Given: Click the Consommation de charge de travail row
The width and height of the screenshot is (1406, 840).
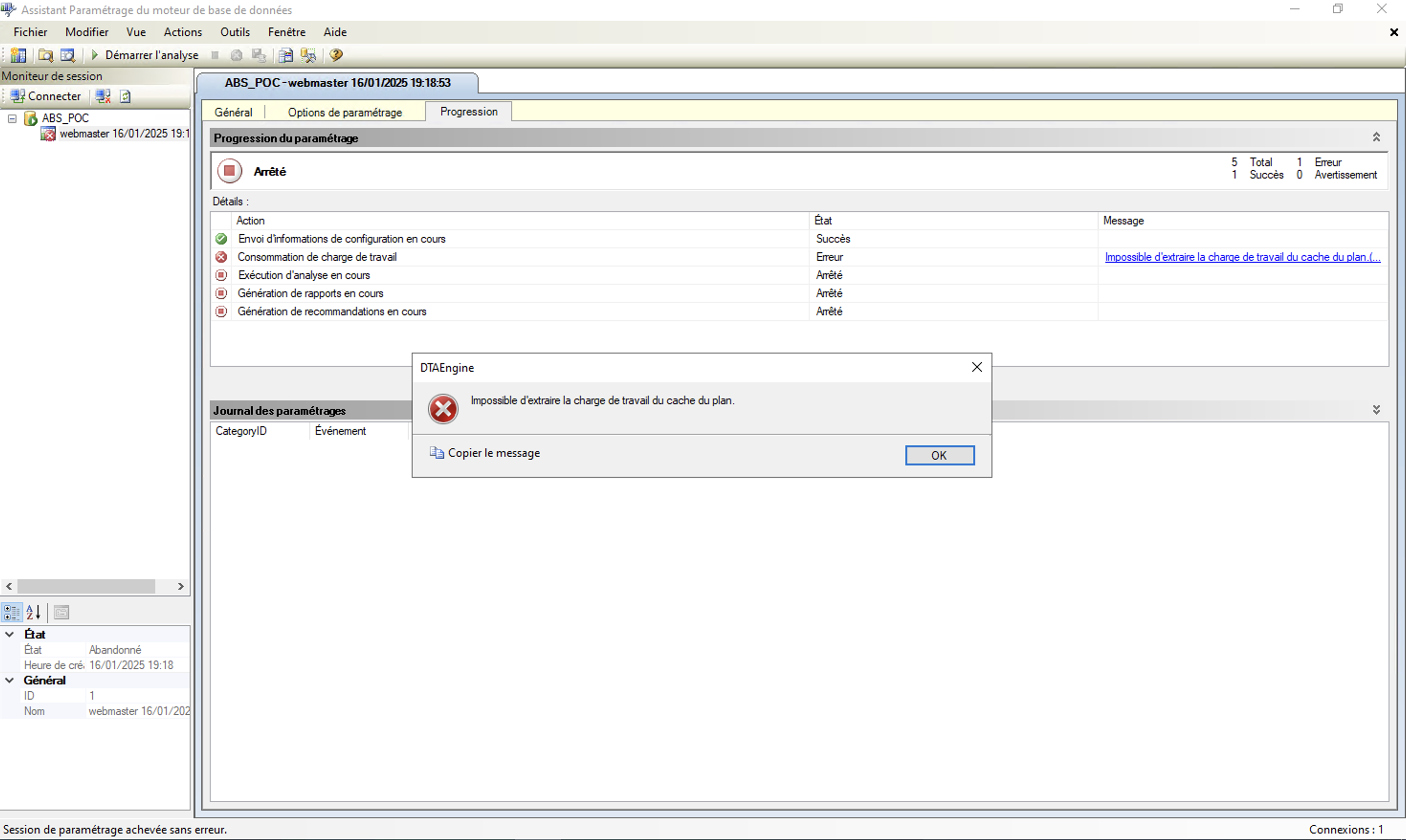Looking at the screenshot, I should pos(800,257).
